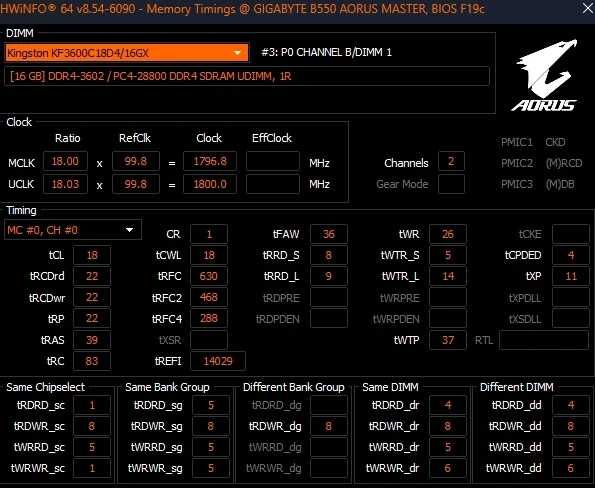The image size is (595, 488).
Task: Click the DDR4-3602 module description field
Action: pyautogui.click(x=247, y=76)
